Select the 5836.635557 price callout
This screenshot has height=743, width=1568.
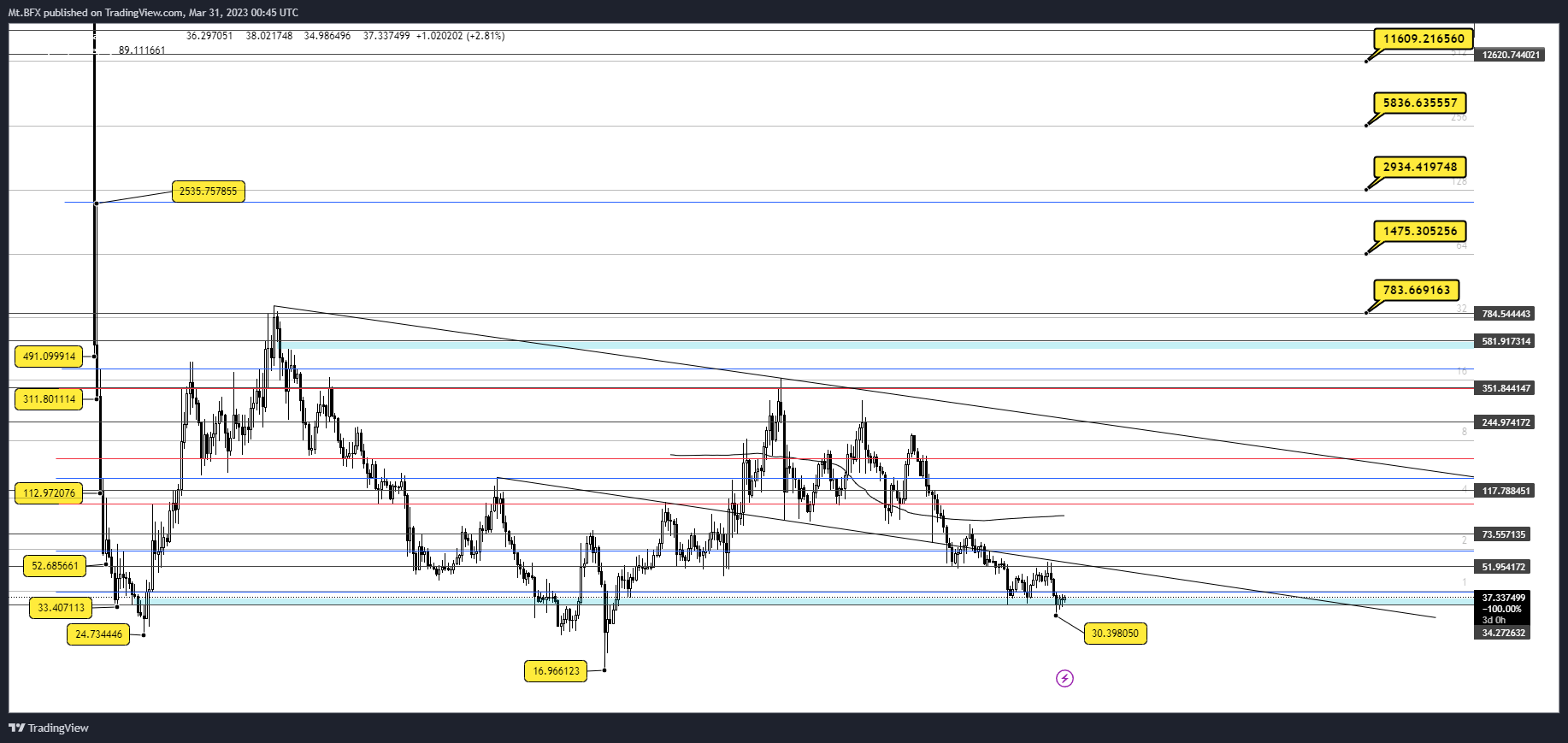point(1420,103)
